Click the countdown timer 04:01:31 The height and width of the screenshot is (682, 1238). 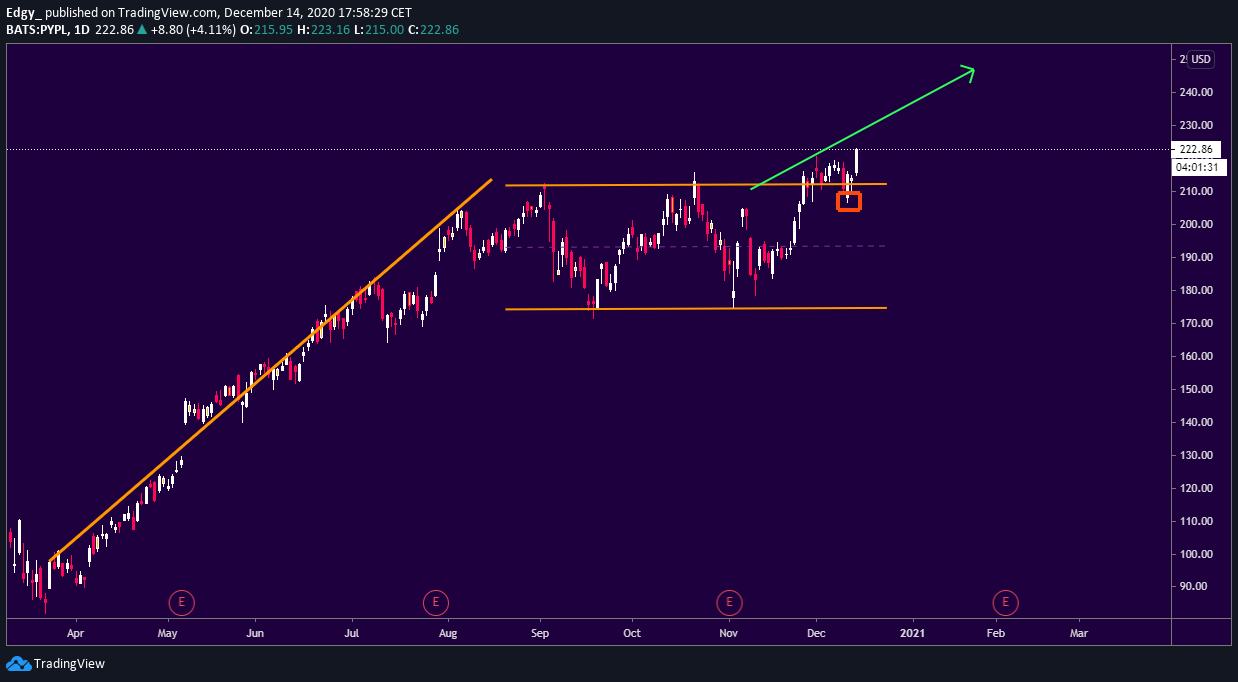pos(1199,167)
